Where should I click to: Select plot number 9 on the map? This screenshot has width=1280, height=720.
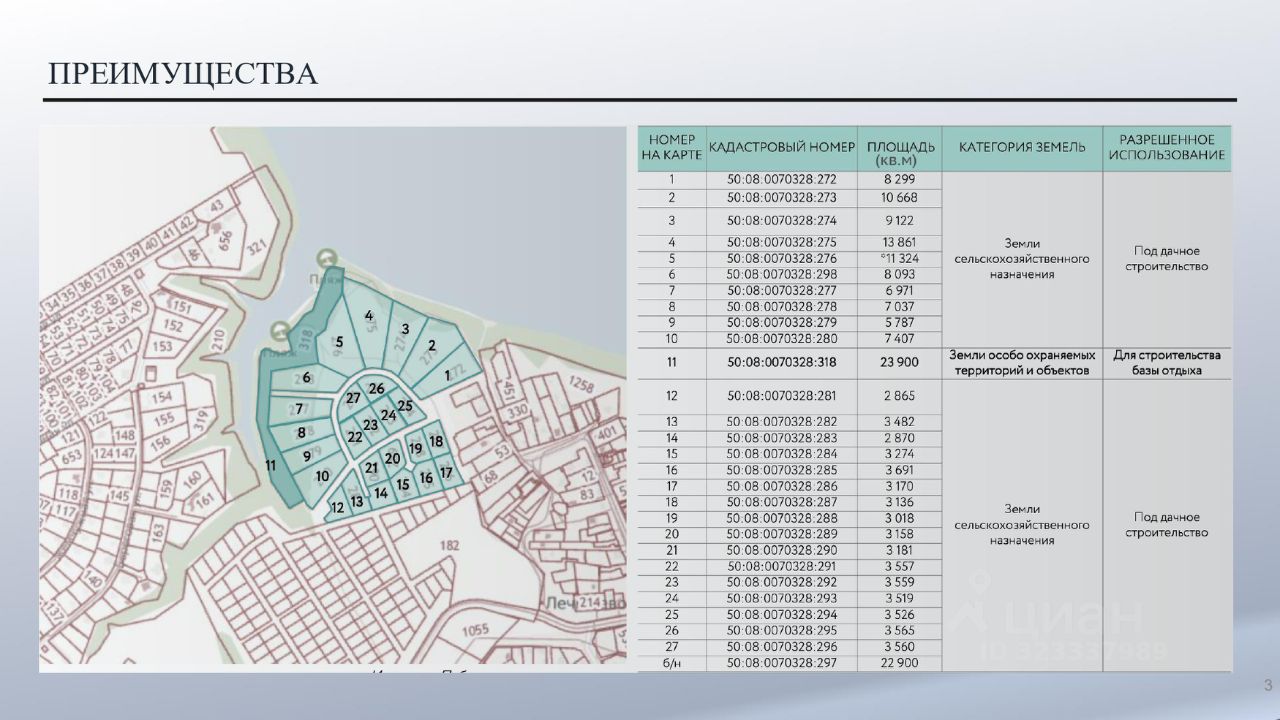[x=307, y=456]
